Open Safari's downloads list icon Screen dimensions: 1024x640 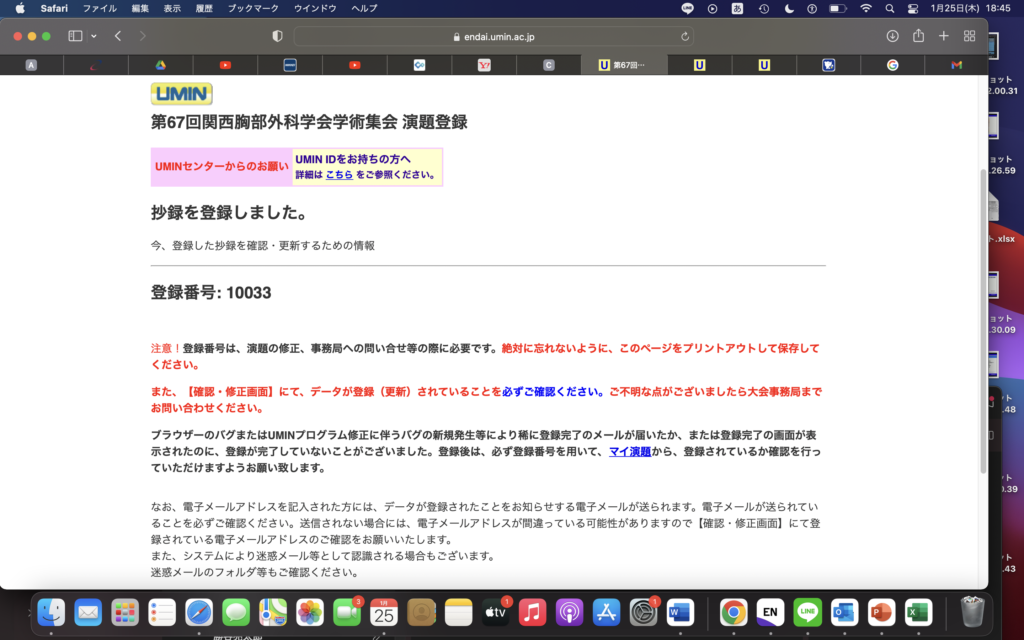coord(890,34)
